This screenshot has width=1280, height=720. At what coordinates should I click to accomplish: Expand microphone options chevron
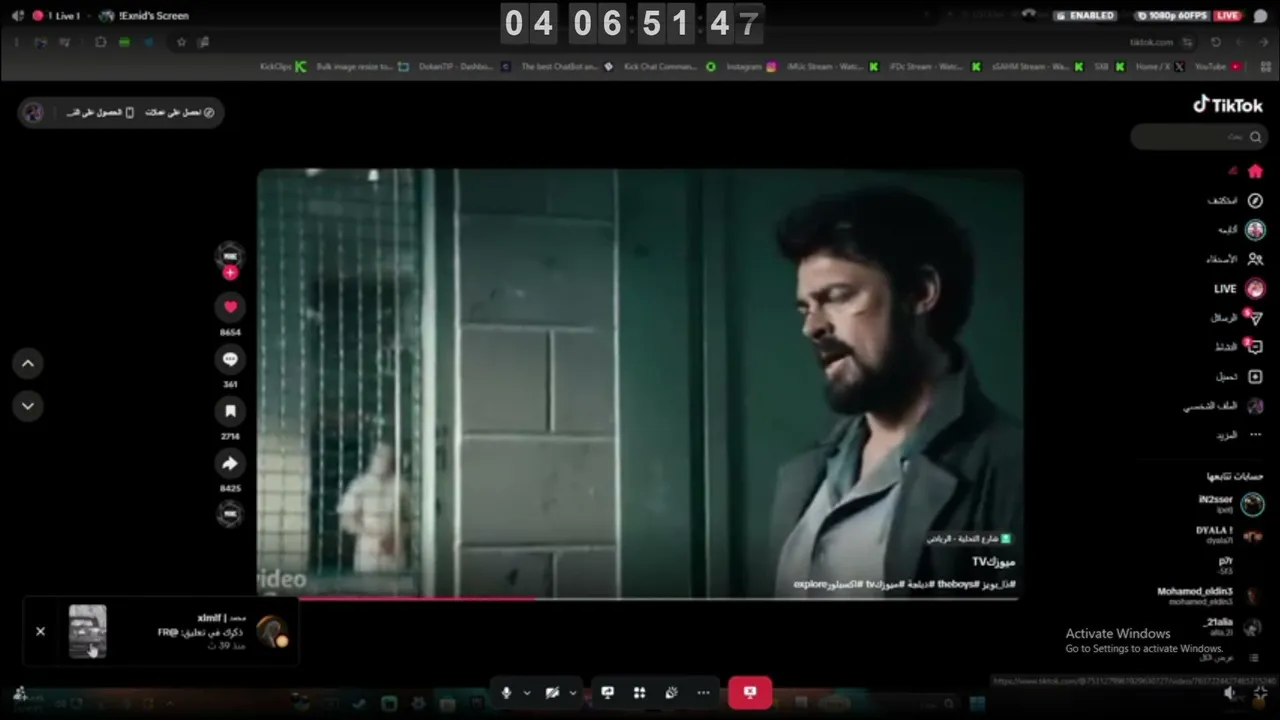pos(526,692)
